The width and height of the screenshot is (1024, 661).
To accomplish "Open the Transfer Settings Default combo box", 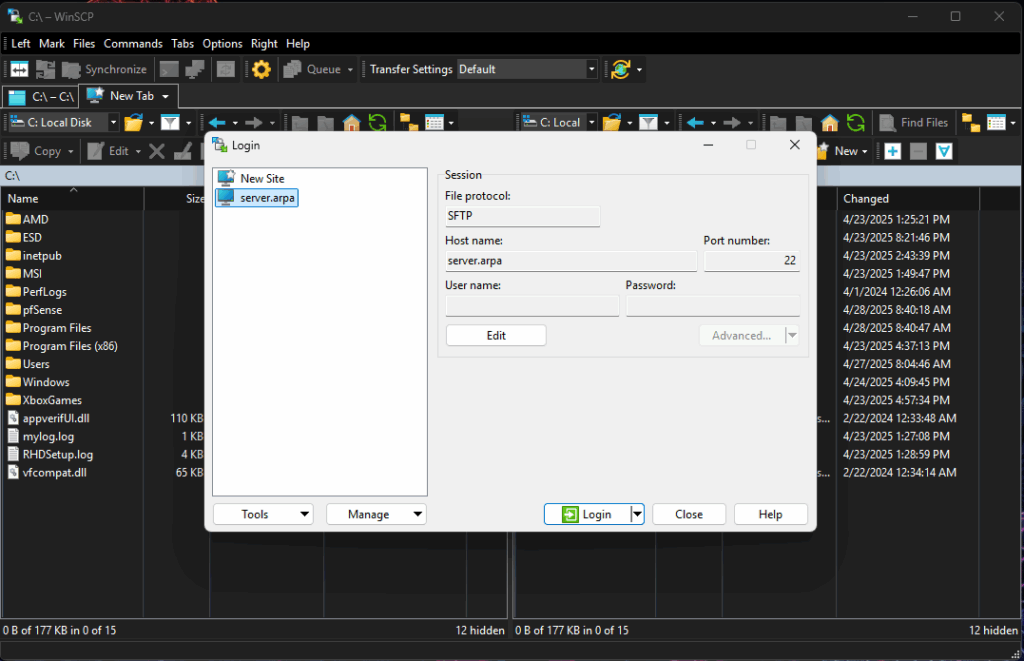I will click(x=527, y=69).
